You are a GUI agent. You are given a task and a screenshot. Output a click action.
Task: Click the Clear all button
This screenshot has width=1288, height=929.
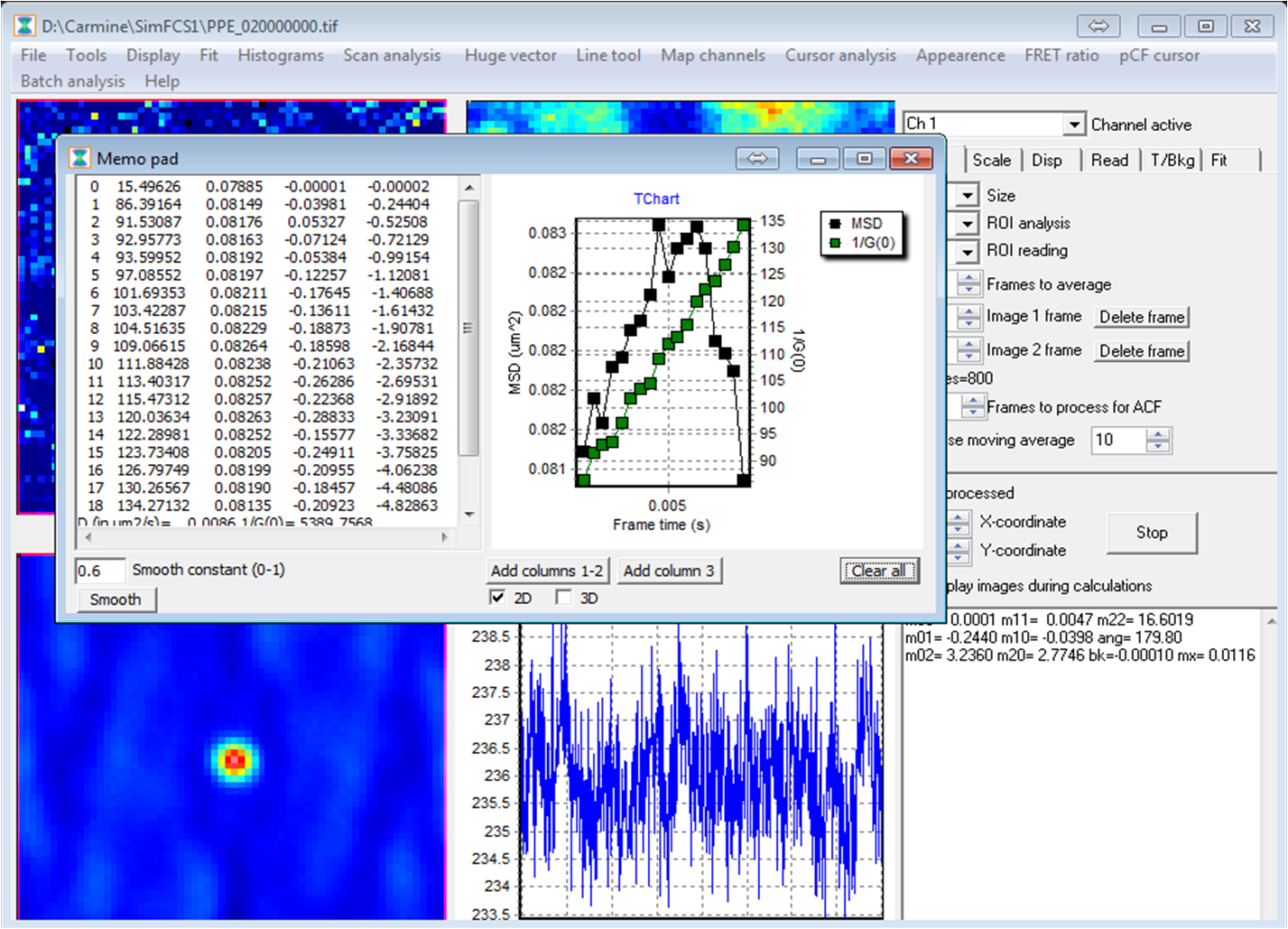(878, 571)
